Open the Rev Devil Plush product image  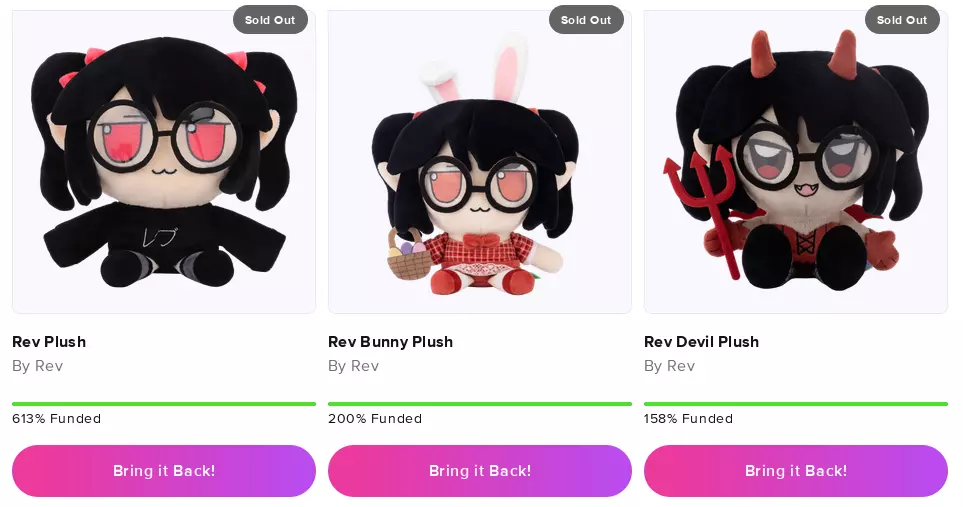tap(796, 162)
